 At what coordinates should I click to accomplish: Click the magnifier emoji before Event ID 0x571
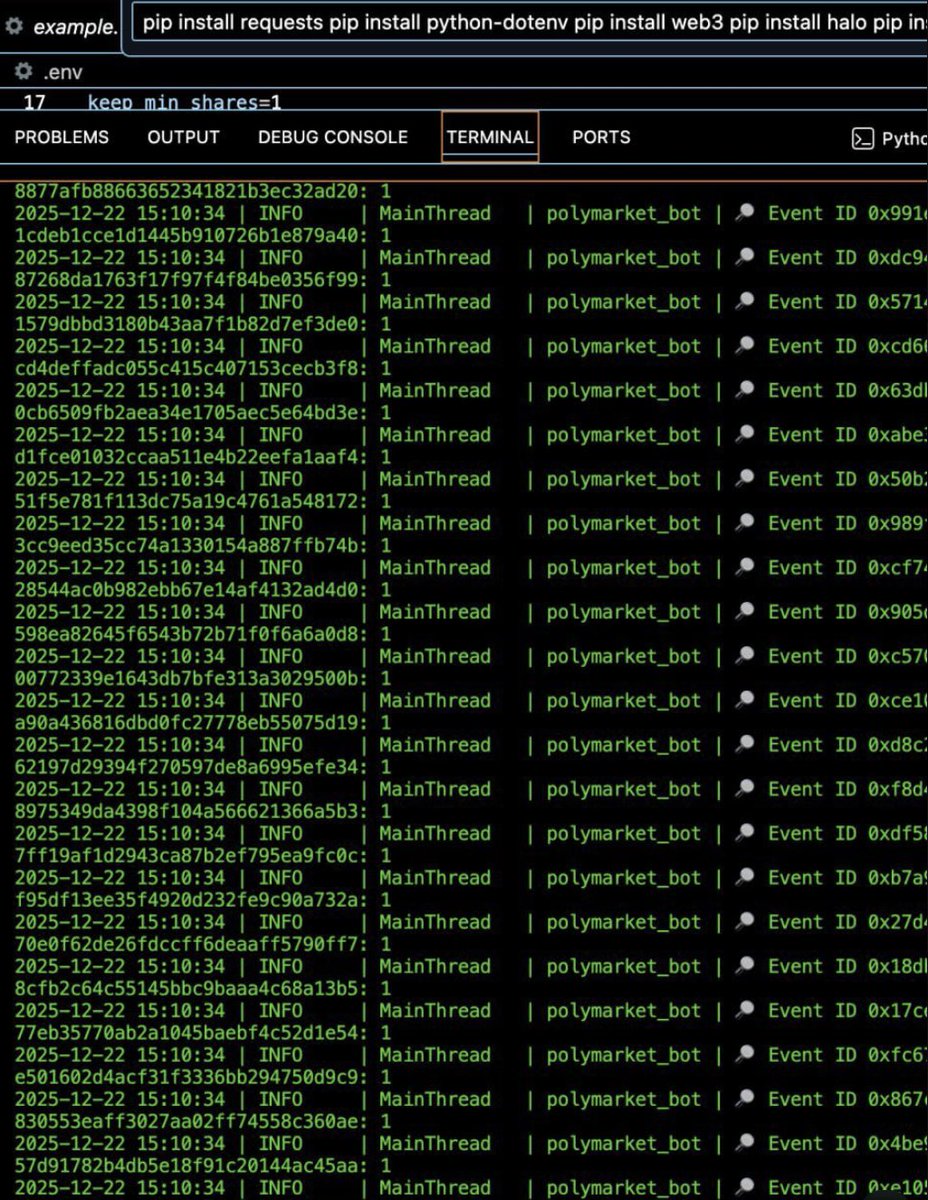pyautogui.click(x=744, y=302)
